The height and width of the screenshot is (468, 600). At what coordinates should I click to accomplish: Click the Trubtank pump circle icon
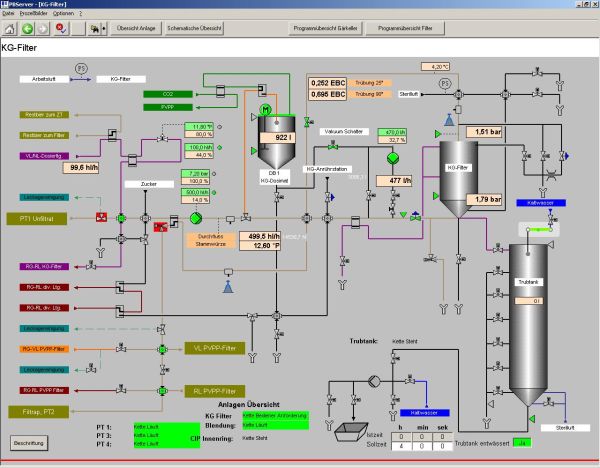coord(372,380)
